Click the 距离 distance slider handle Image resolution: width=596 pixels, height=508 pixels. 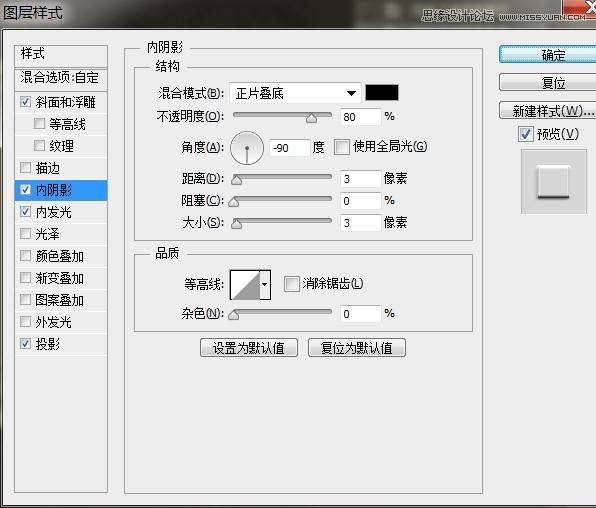coord(236,180)
